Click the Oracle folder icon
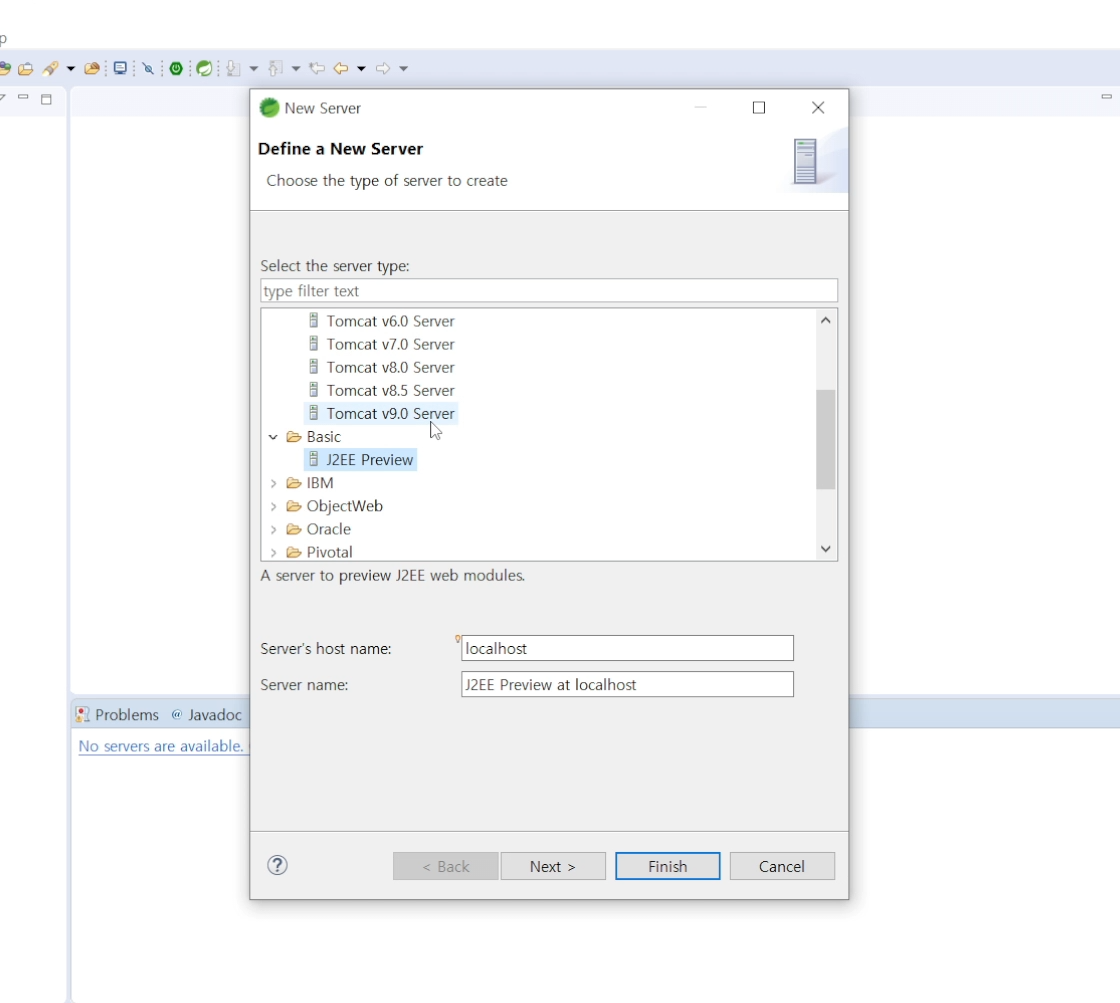 pyautogui.click(x=294, y=529)
